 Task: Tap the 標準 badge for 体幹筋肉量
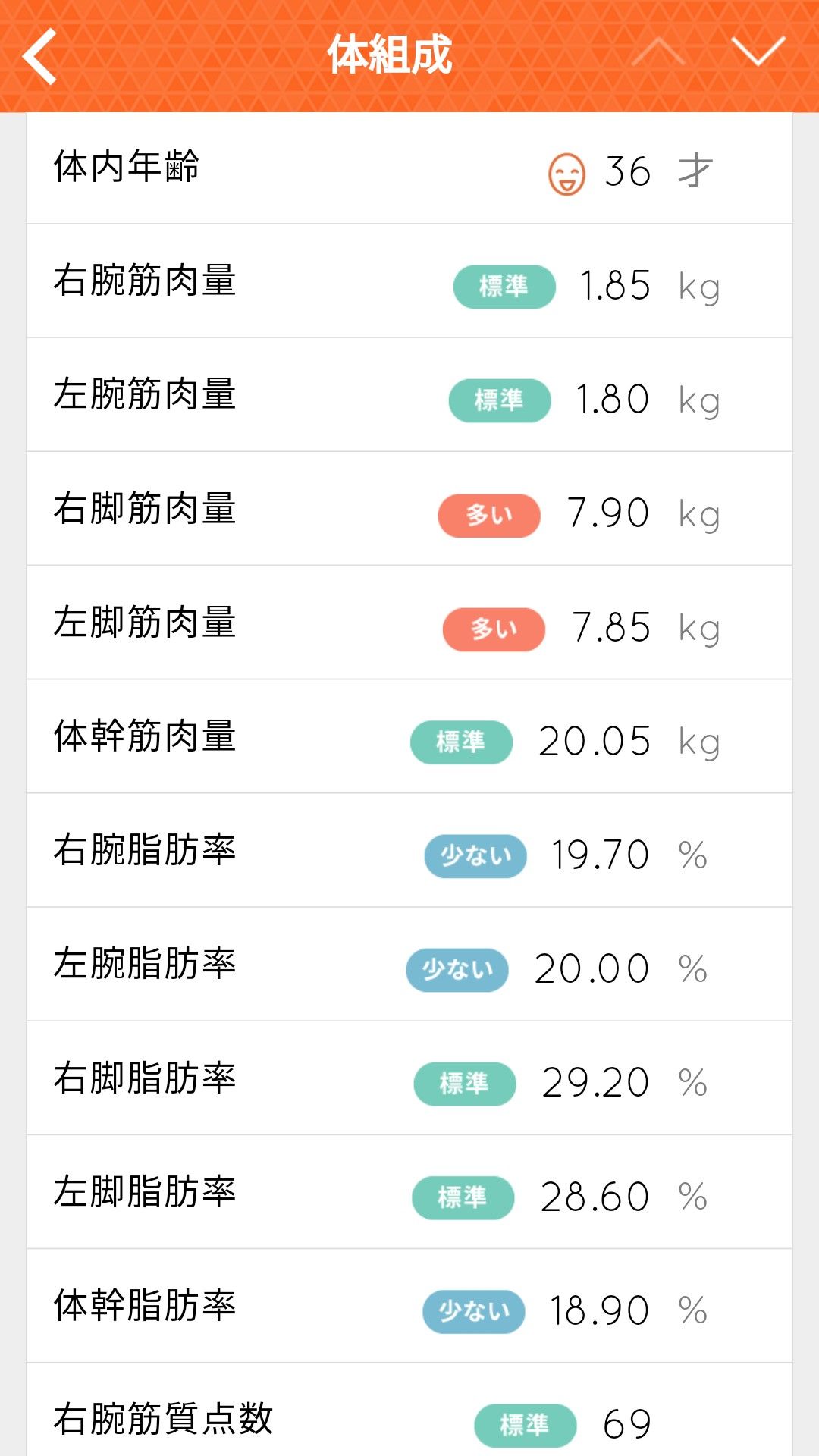(461, 742)
